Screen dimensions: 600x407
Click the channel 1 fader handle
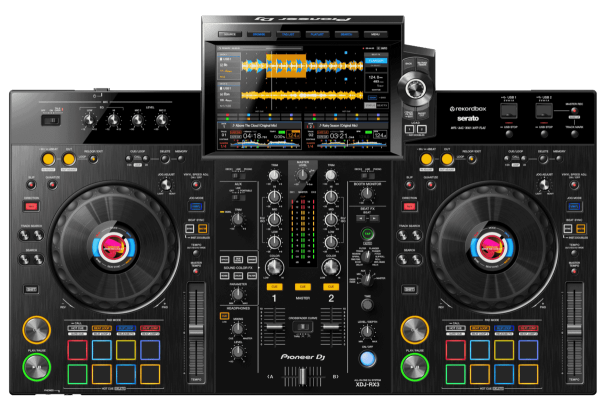pos(274,327)
